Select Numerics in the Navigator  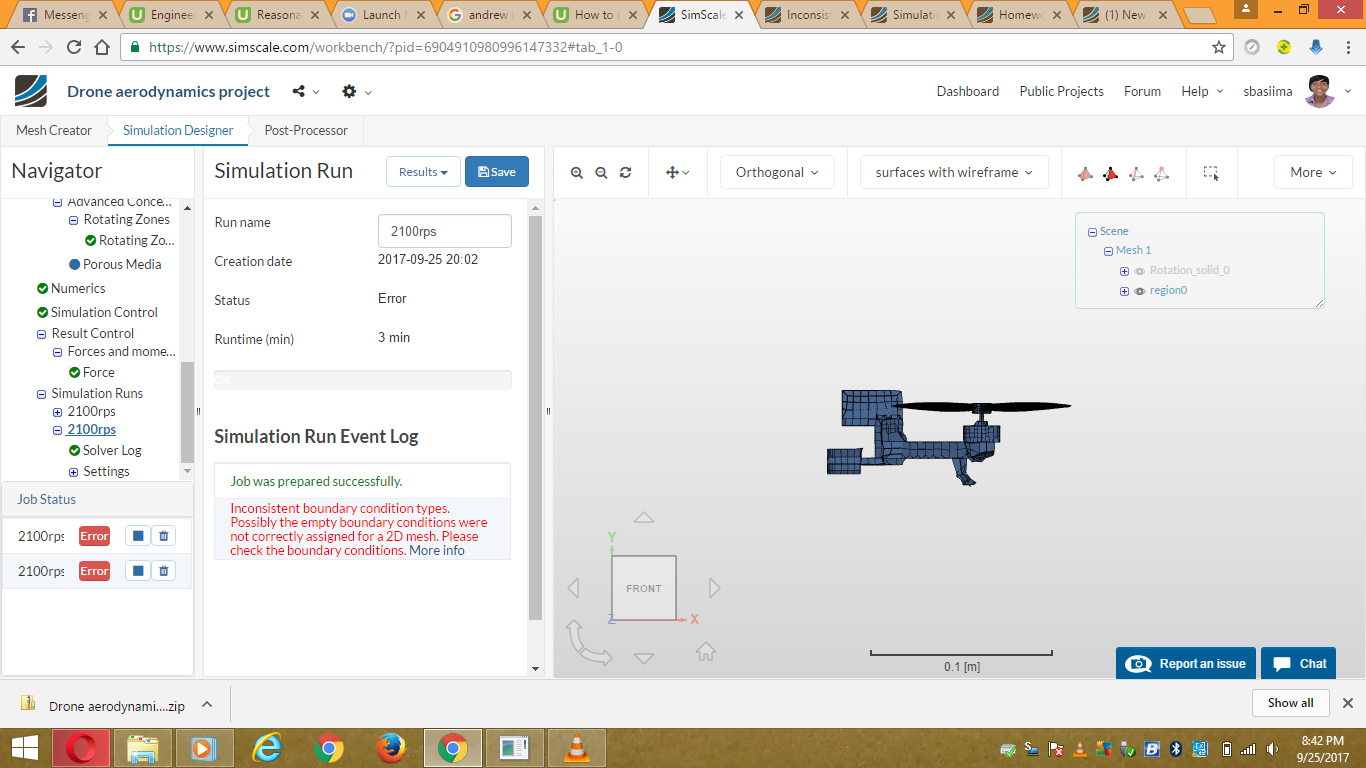pyautogui.click(x=78, y=288)
